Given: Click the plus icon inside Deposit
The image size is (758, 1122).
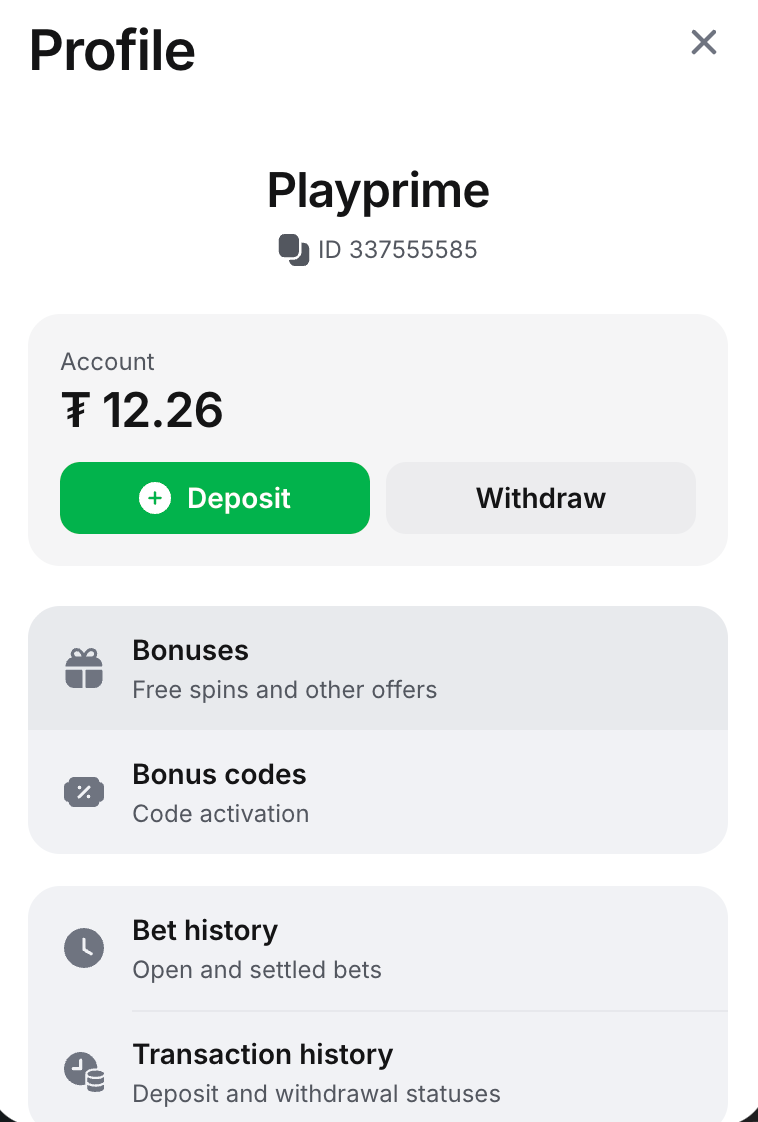Looking at the screenshot, I should (x=155, y=498).
